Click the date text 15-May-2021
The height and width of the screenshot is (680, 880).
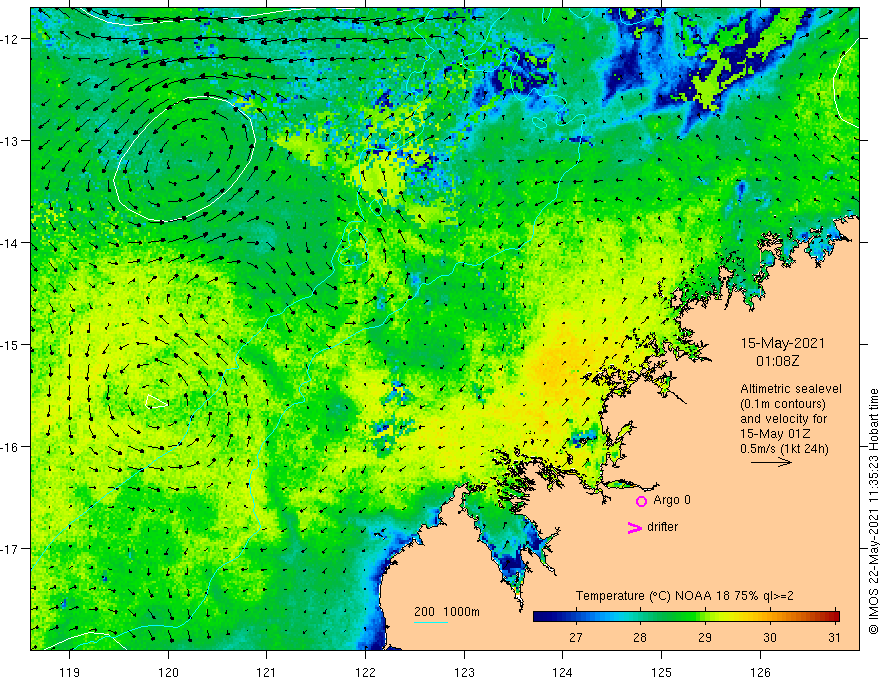[783, 343]
